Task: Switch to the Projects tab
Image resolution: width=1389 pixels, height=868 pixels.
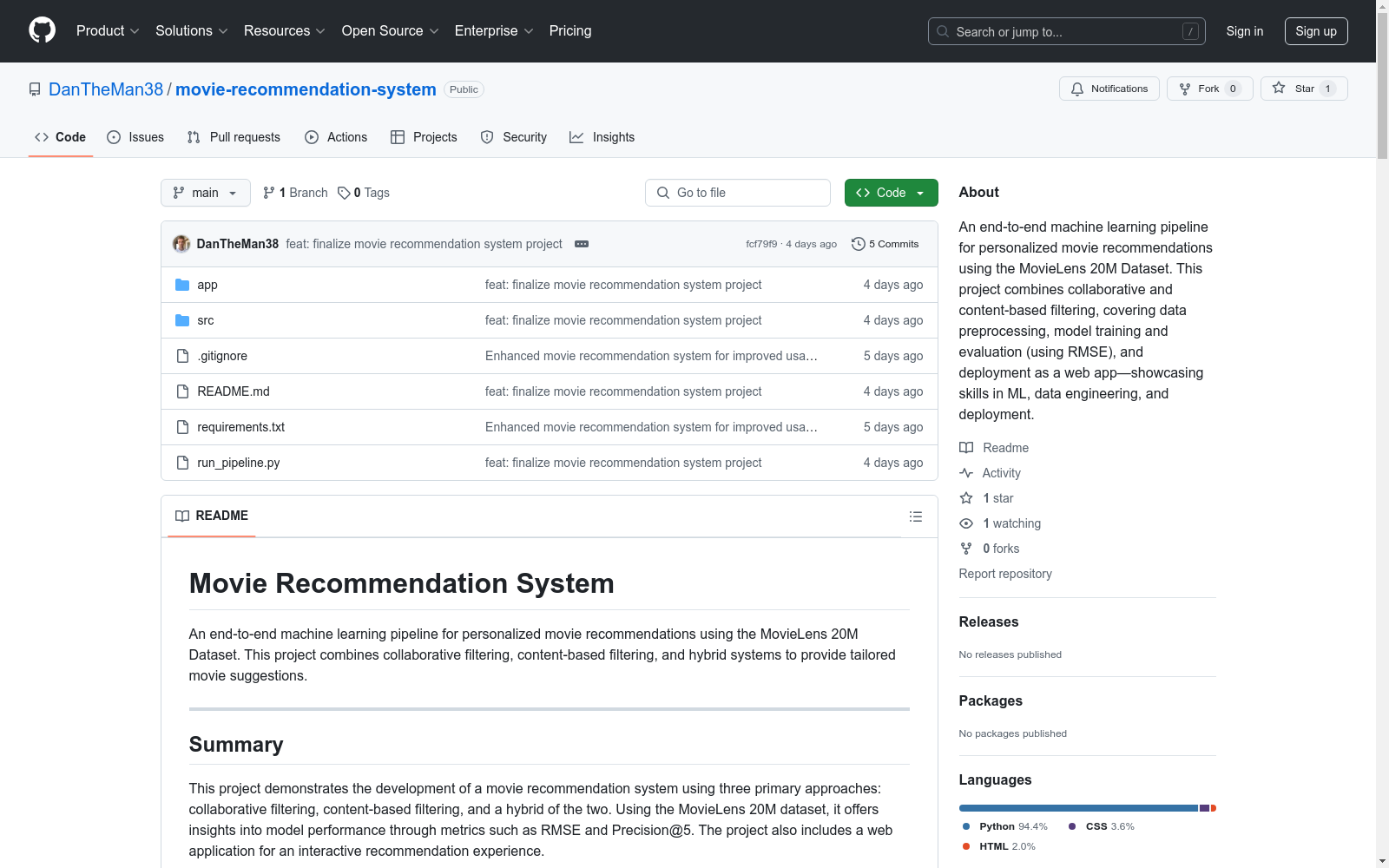Action: coord(424,137)
